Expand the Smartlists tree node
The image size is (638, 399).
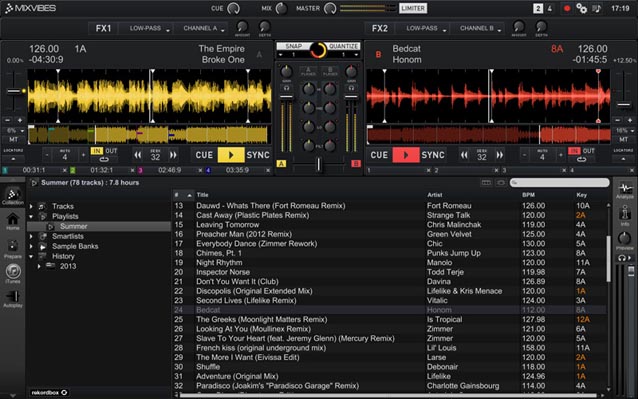pos(31,236)
